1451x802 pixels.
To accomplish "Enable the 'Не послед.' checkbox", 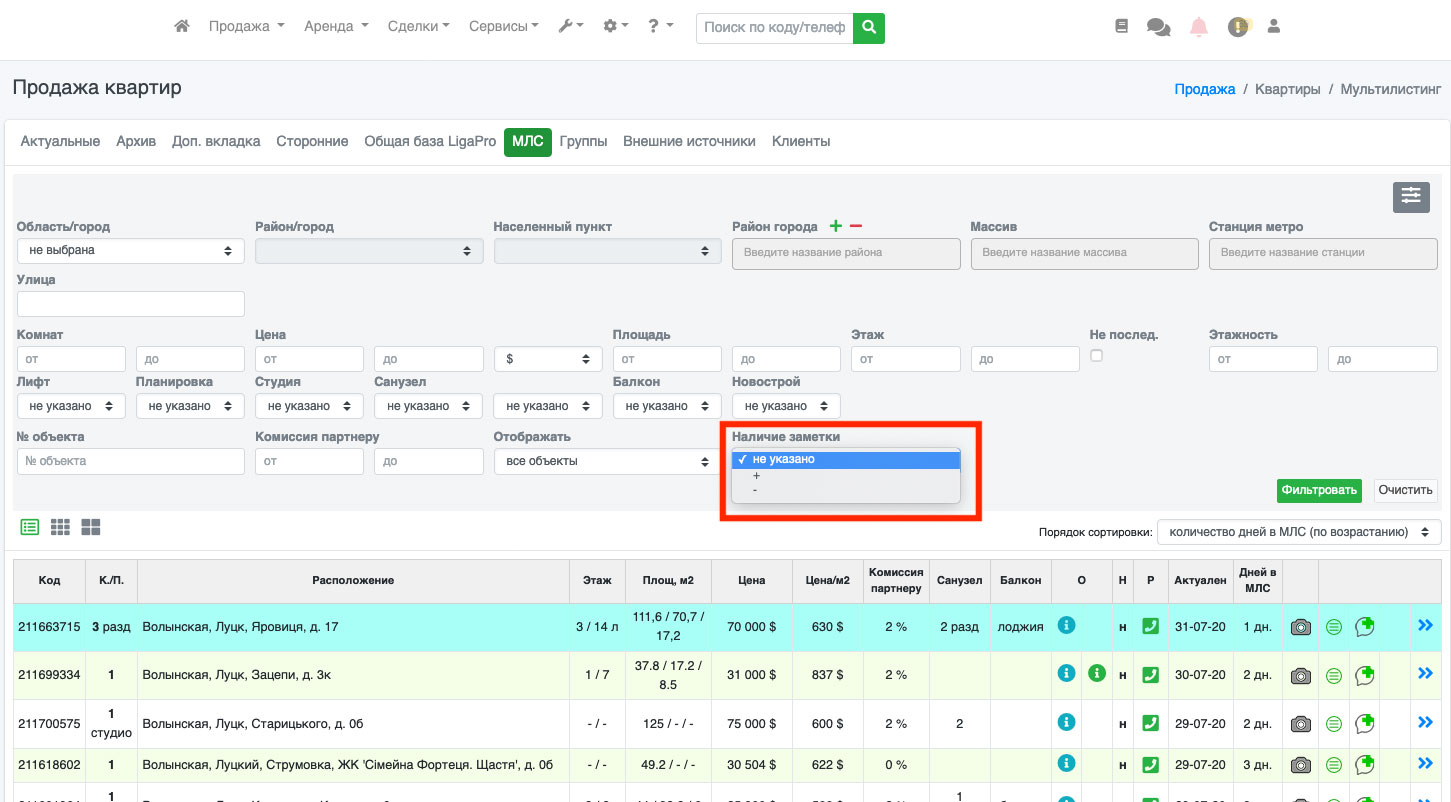I will pyautogui.click(x=1096, y=356).
